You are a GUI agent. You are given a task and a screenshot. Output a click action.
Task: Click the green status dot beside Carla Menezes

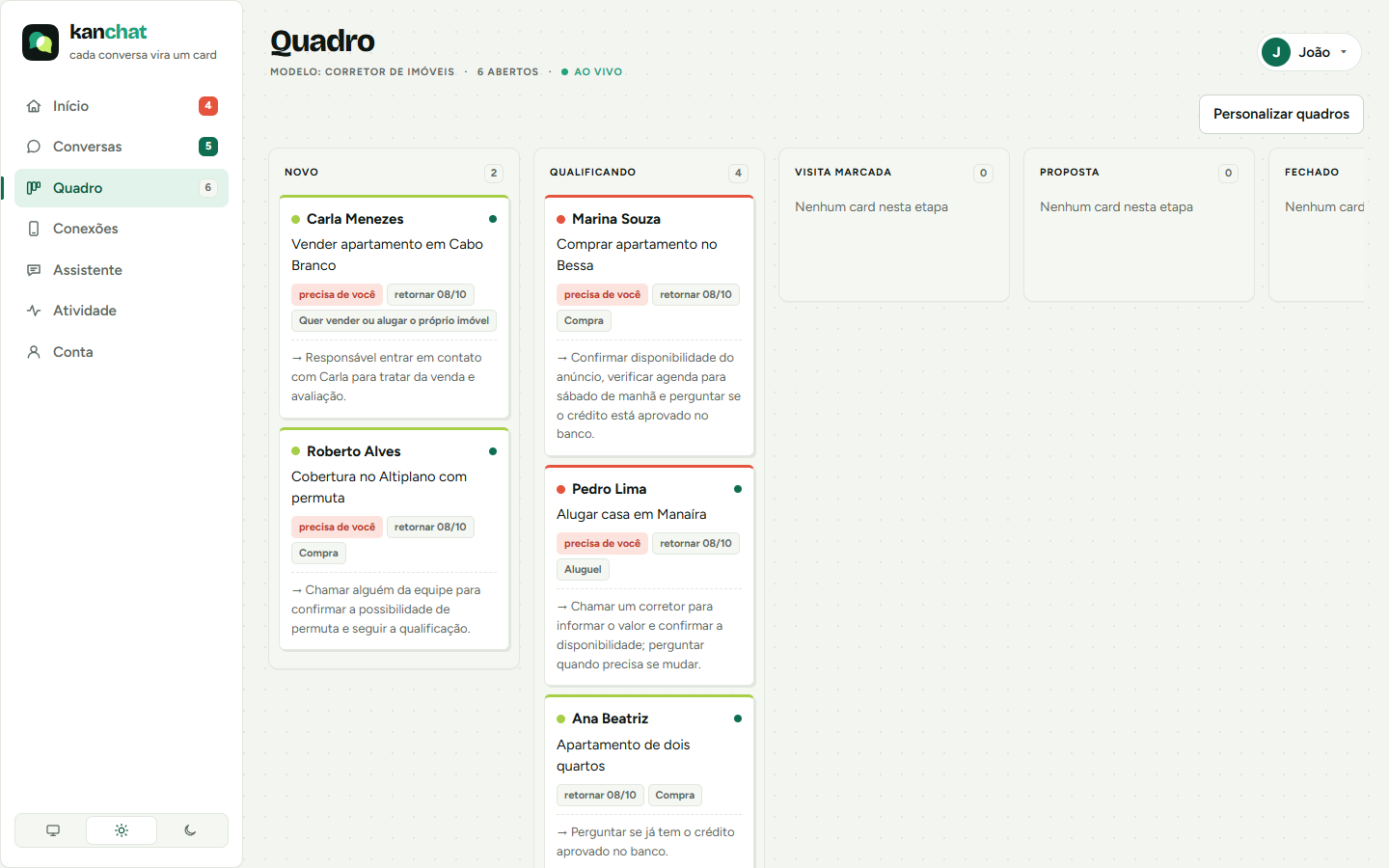coord(296,220)
